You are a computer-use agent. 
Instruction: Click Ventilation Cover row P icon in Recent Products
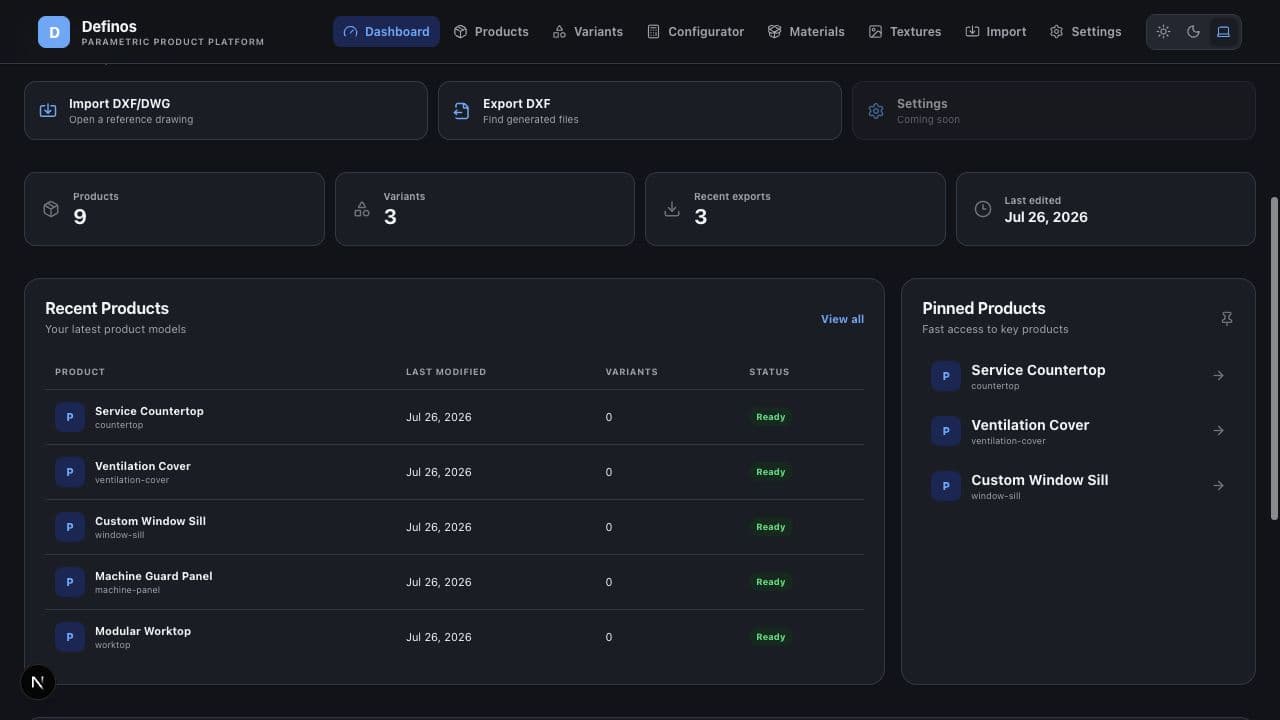coord(70,472)
